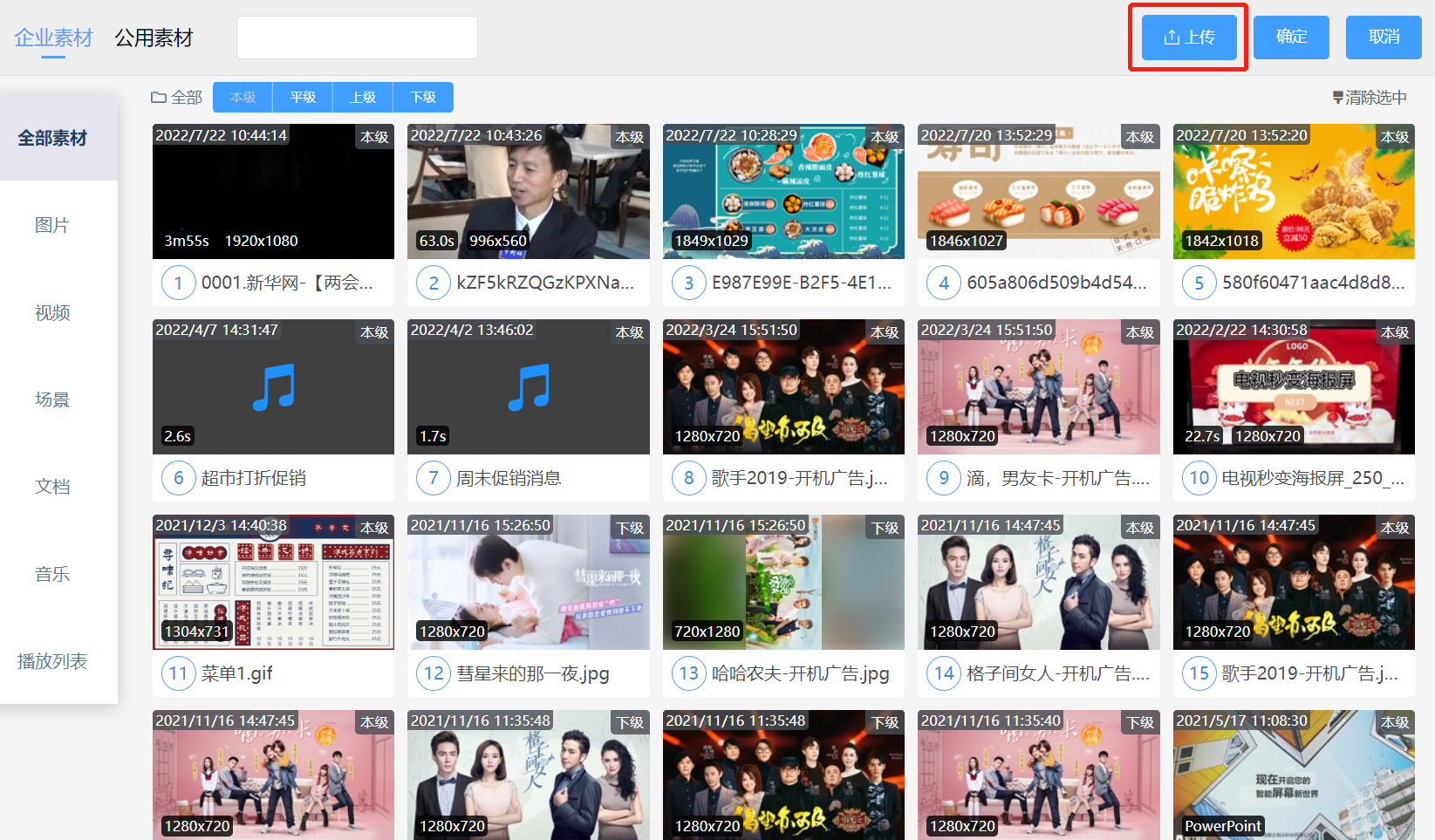The width and height of the screenshot is (1435, 840).
Task: Select the 超市打折促销 music note thumbnail
Action: tap(273, 387)
